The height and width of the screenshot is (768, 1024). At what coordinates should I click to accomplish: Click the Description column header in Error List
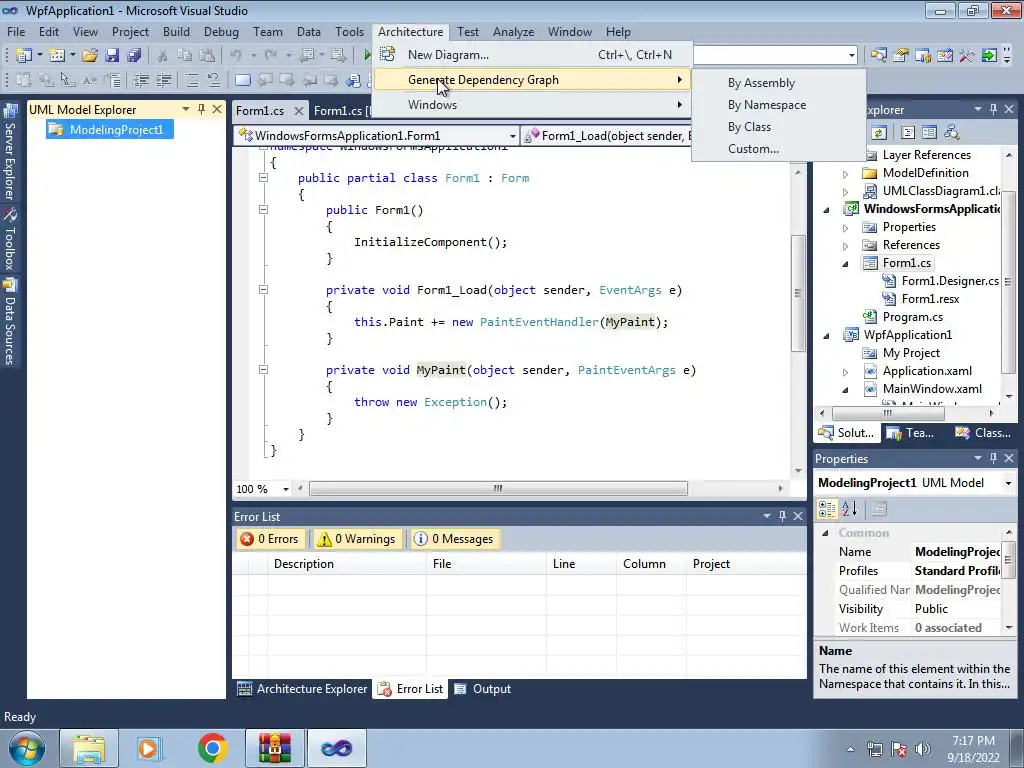click(x=346, y=564)
